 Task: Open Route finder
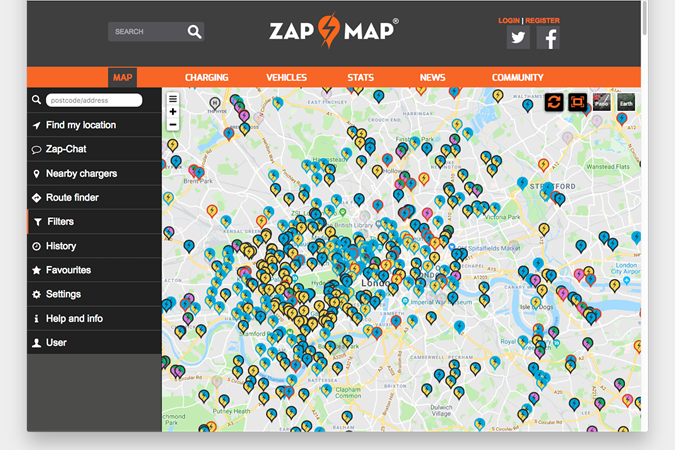click(94, 198)
